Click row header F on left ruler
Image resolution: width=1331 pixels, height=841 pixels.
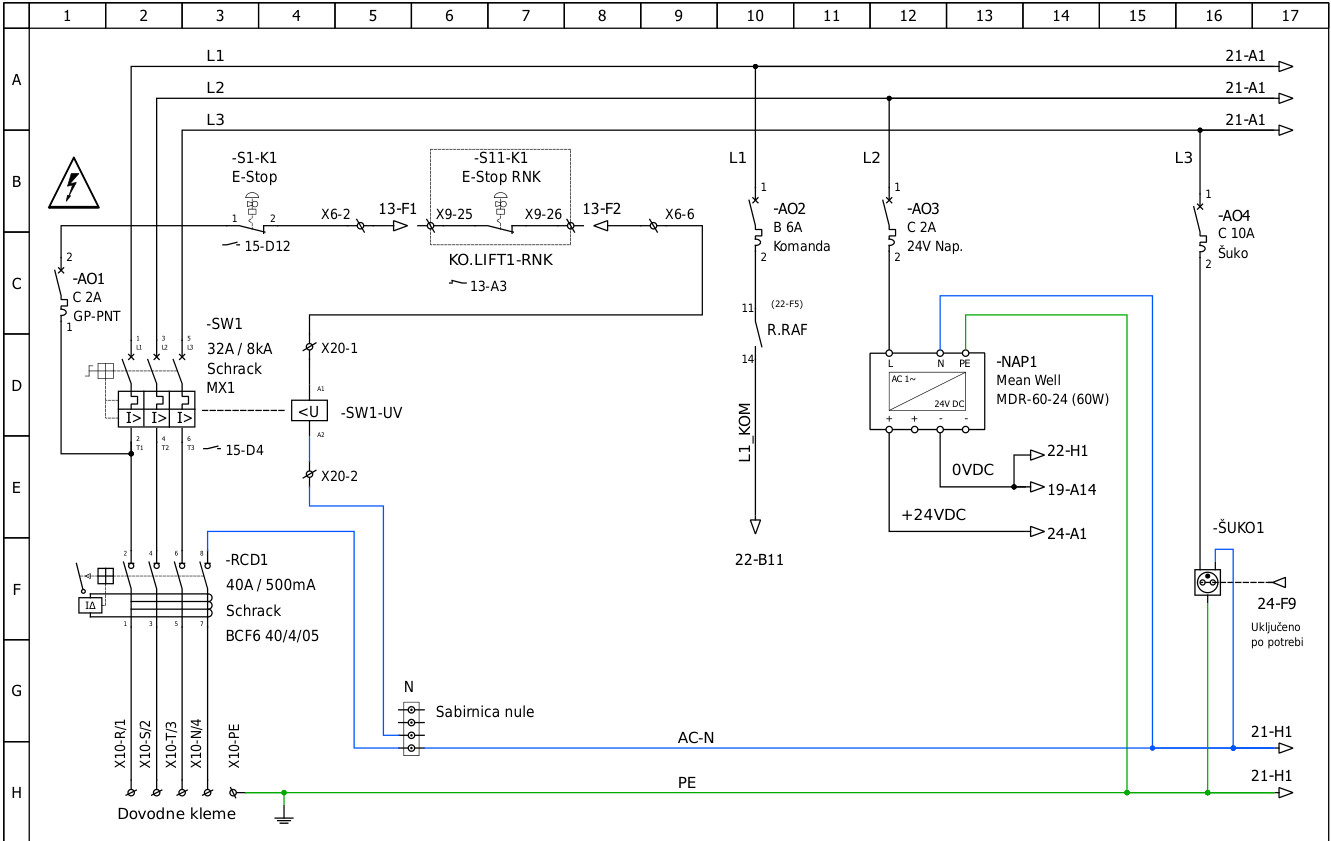(x=16, y=589)
